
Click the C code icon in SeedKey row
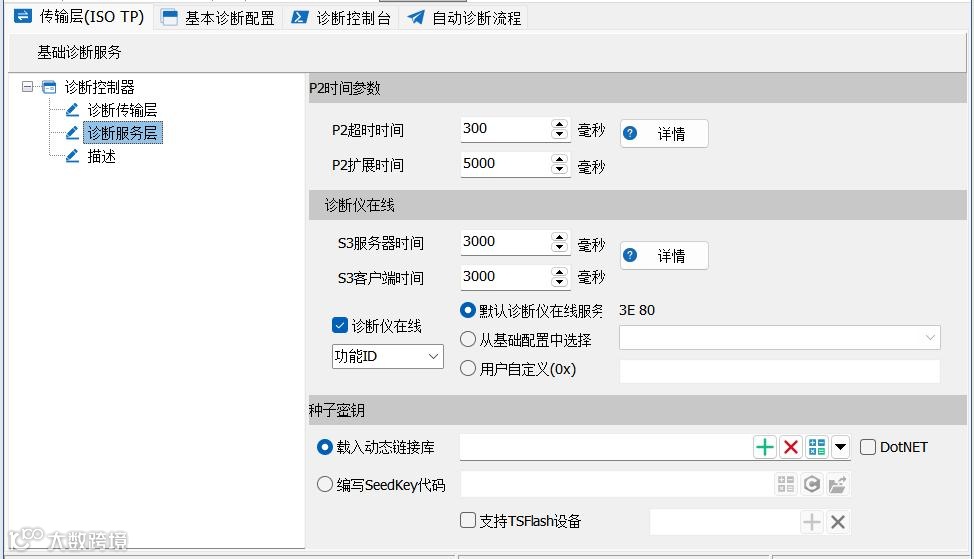812,484
